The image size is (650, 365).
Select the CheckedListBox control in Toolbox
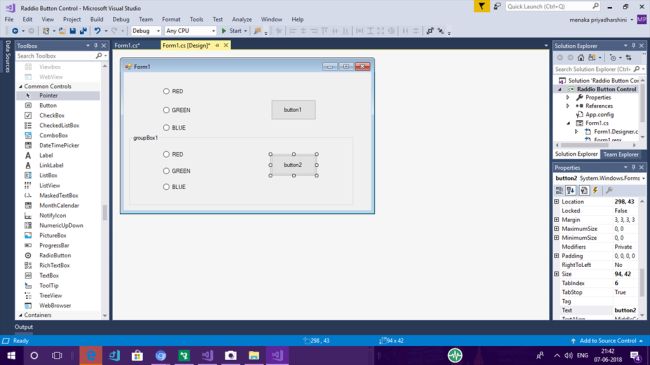point(58,125)
